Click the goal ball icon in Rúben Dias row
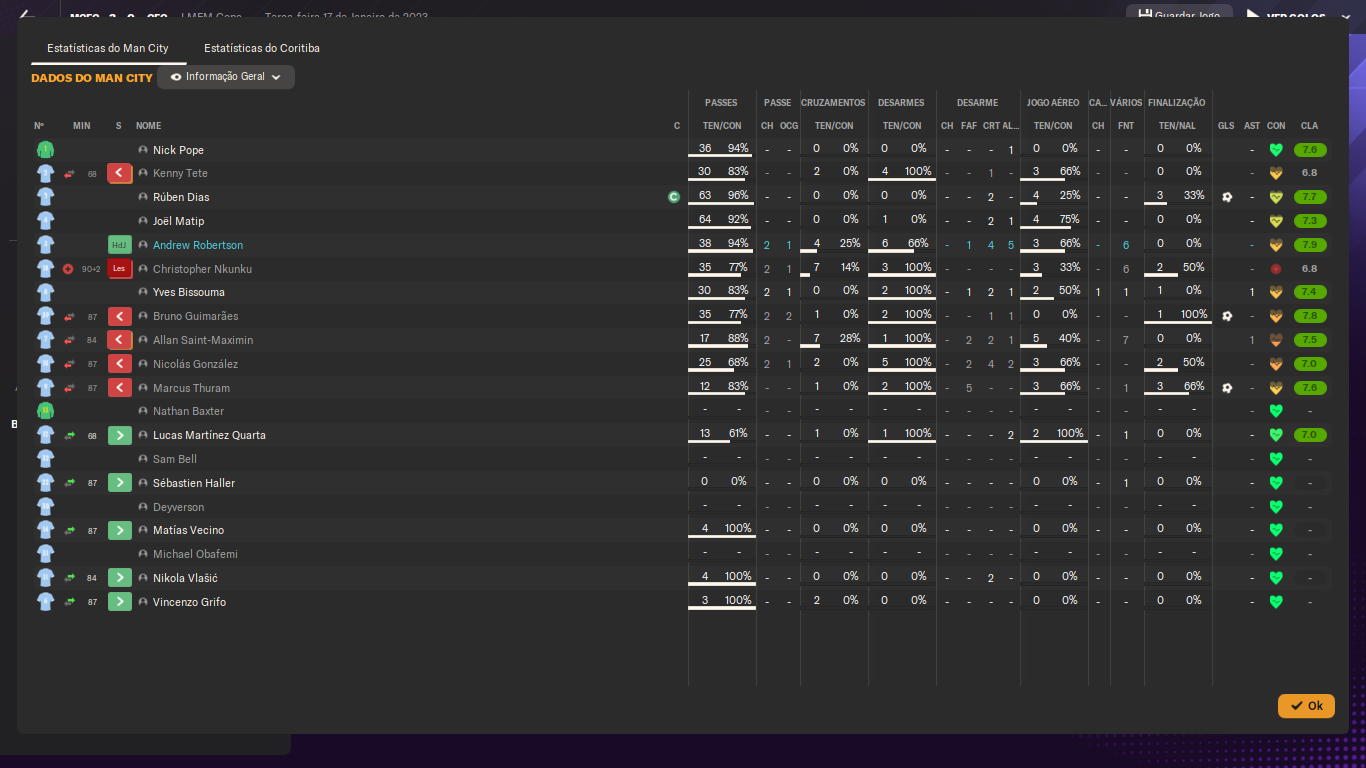The height and width of the screenshot is (768, 1366). (1227, 197)
